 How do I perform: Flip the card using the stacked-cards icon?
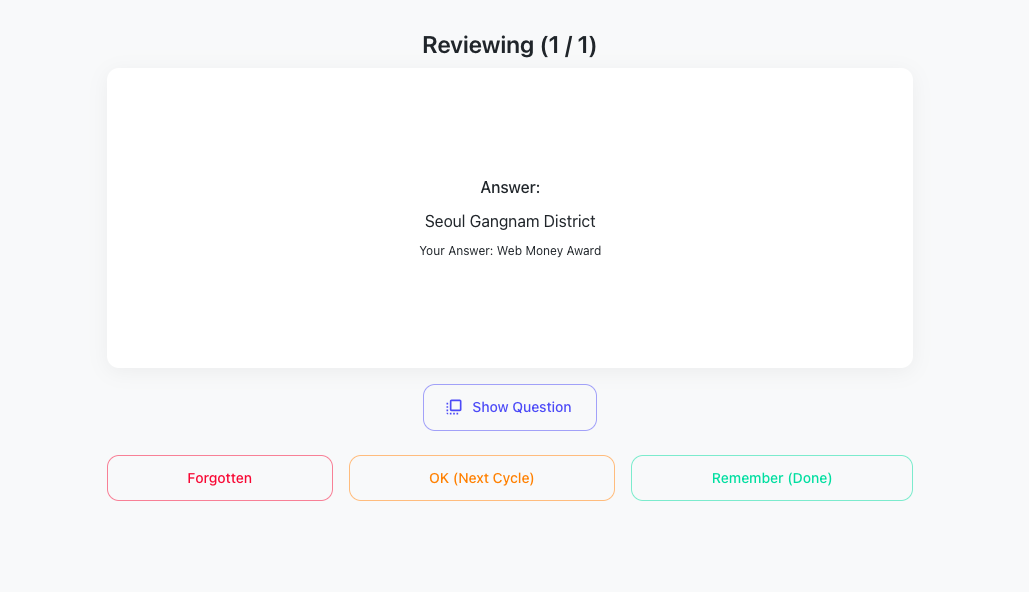454,407
